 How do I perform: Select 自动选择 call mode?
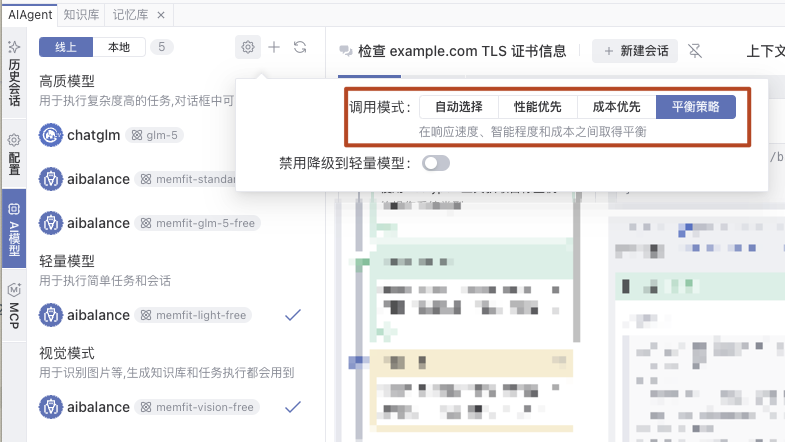pos(461,106)
